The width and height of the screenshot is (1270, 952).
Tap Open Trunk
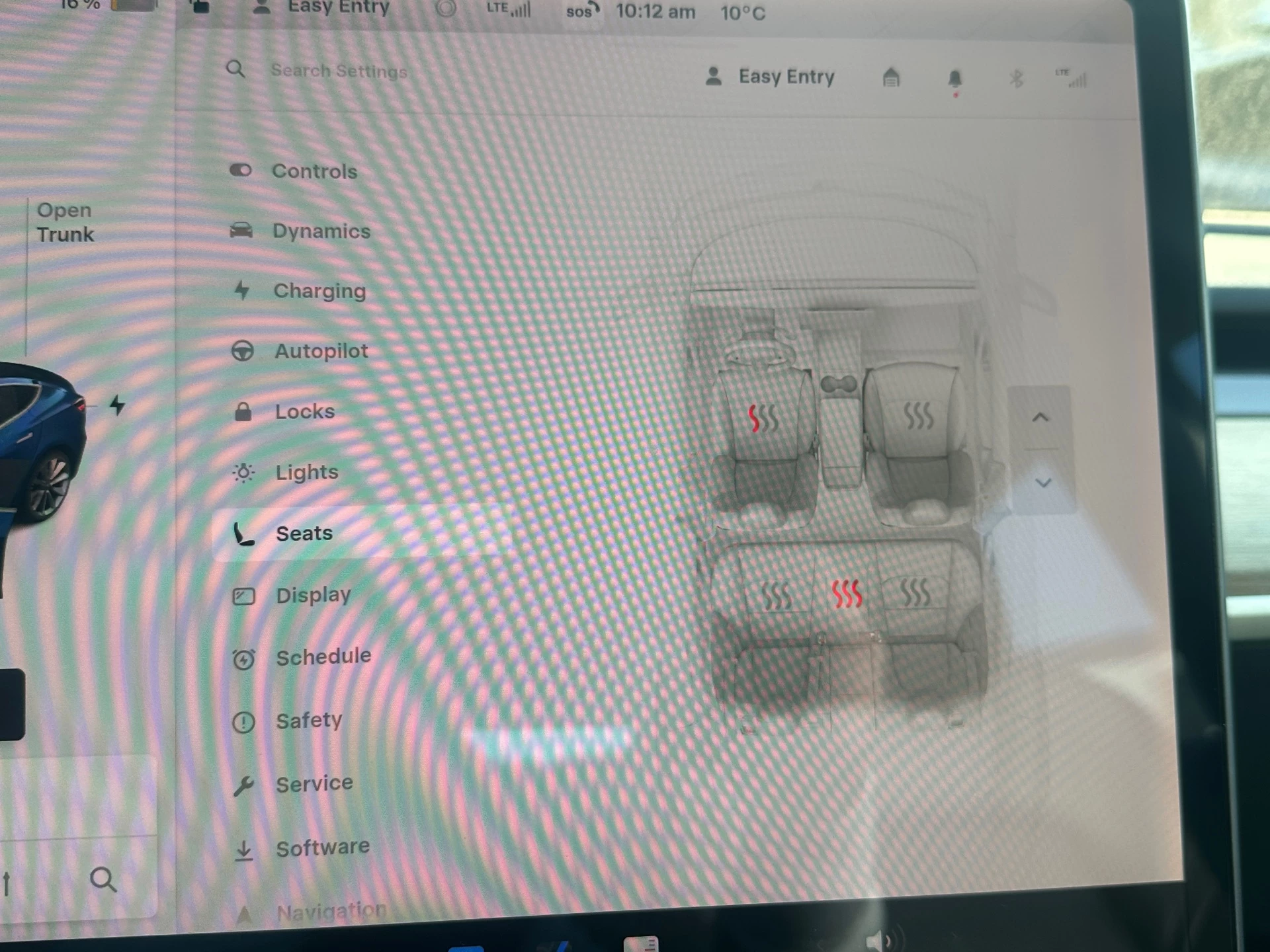point(65,222)
